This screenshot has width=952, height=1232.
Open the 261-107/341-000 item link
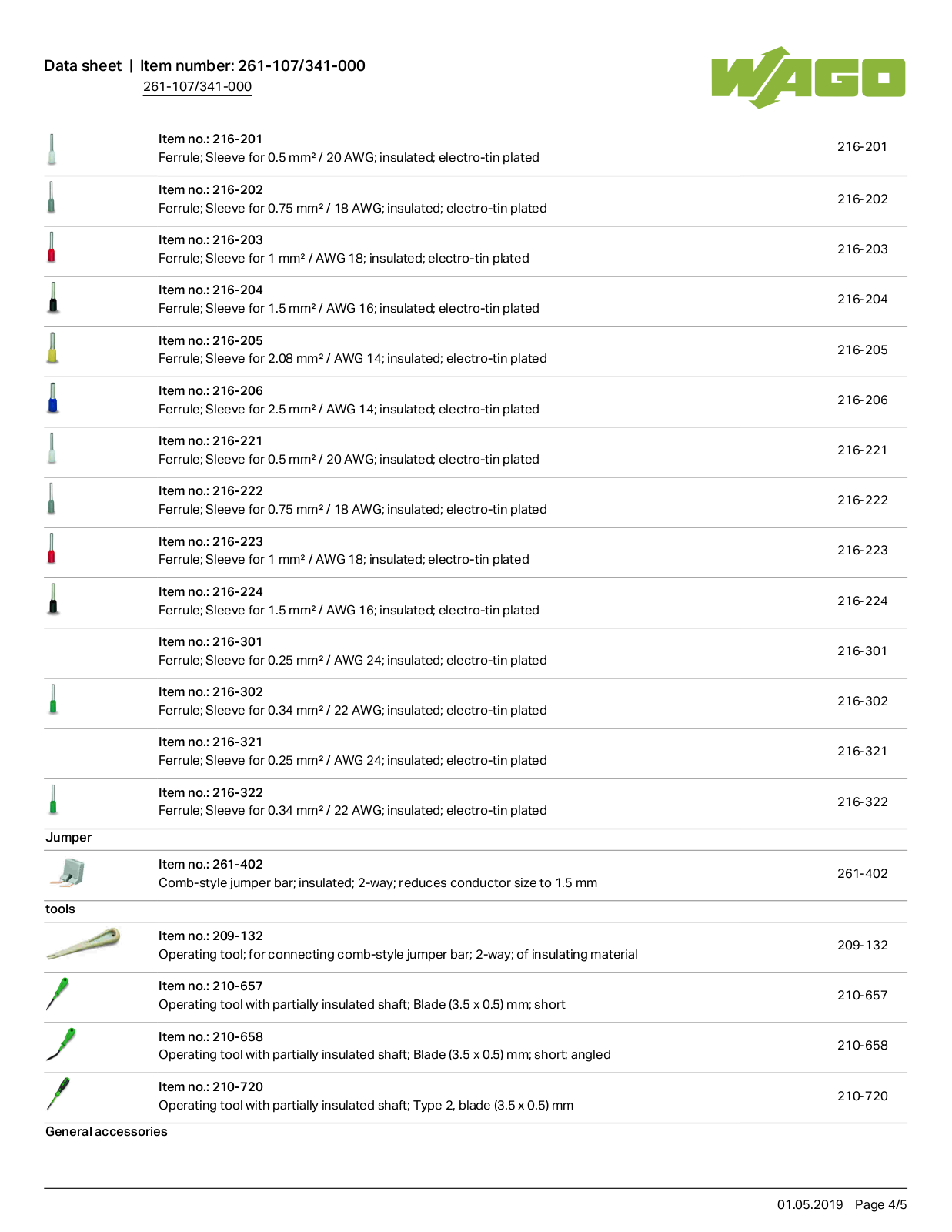197,86
